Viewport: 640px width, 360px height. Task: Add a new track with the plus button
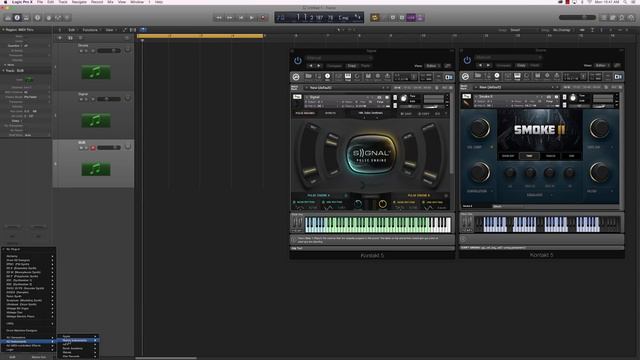(60, 38)
